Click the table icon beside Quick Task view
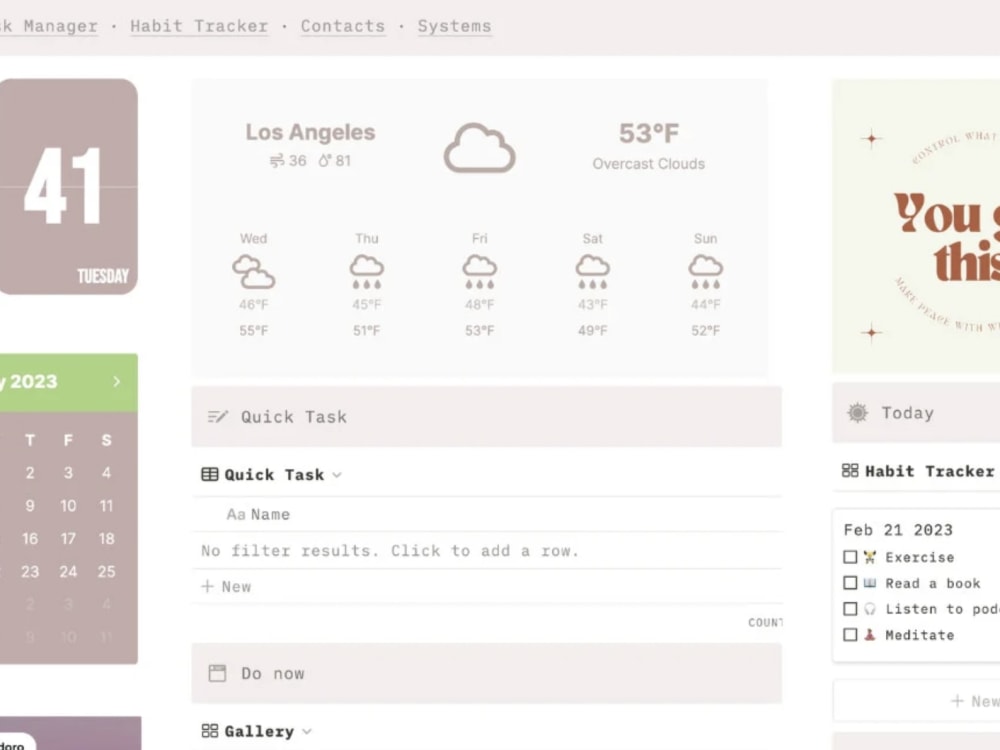Image resolution: width=1000 pixels, height=750 pixels. pyautogui.click(x=209, y=474)
